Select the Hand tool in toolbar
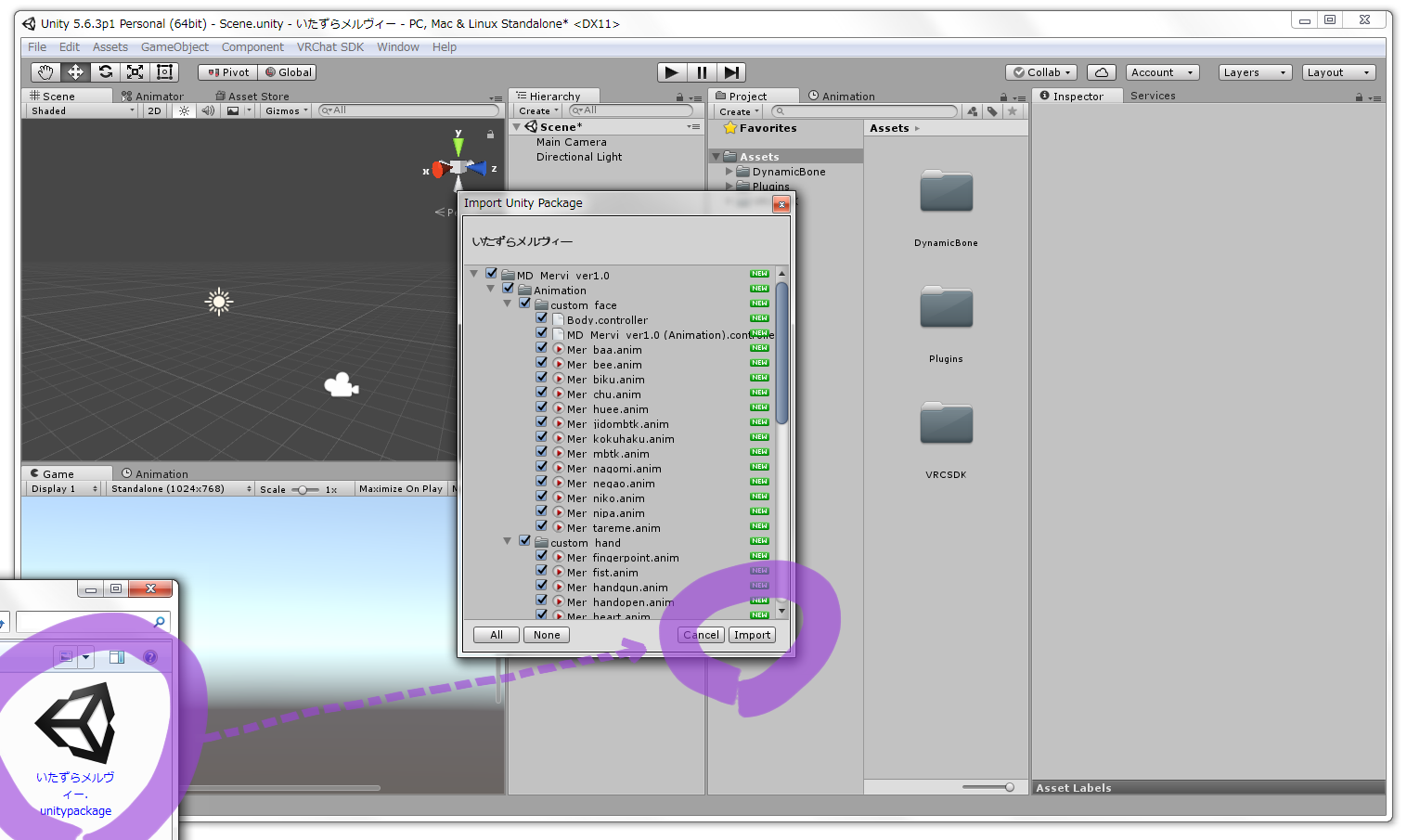Image resolution: width=1407 pixels, height=840 pixels. (45, 72)
